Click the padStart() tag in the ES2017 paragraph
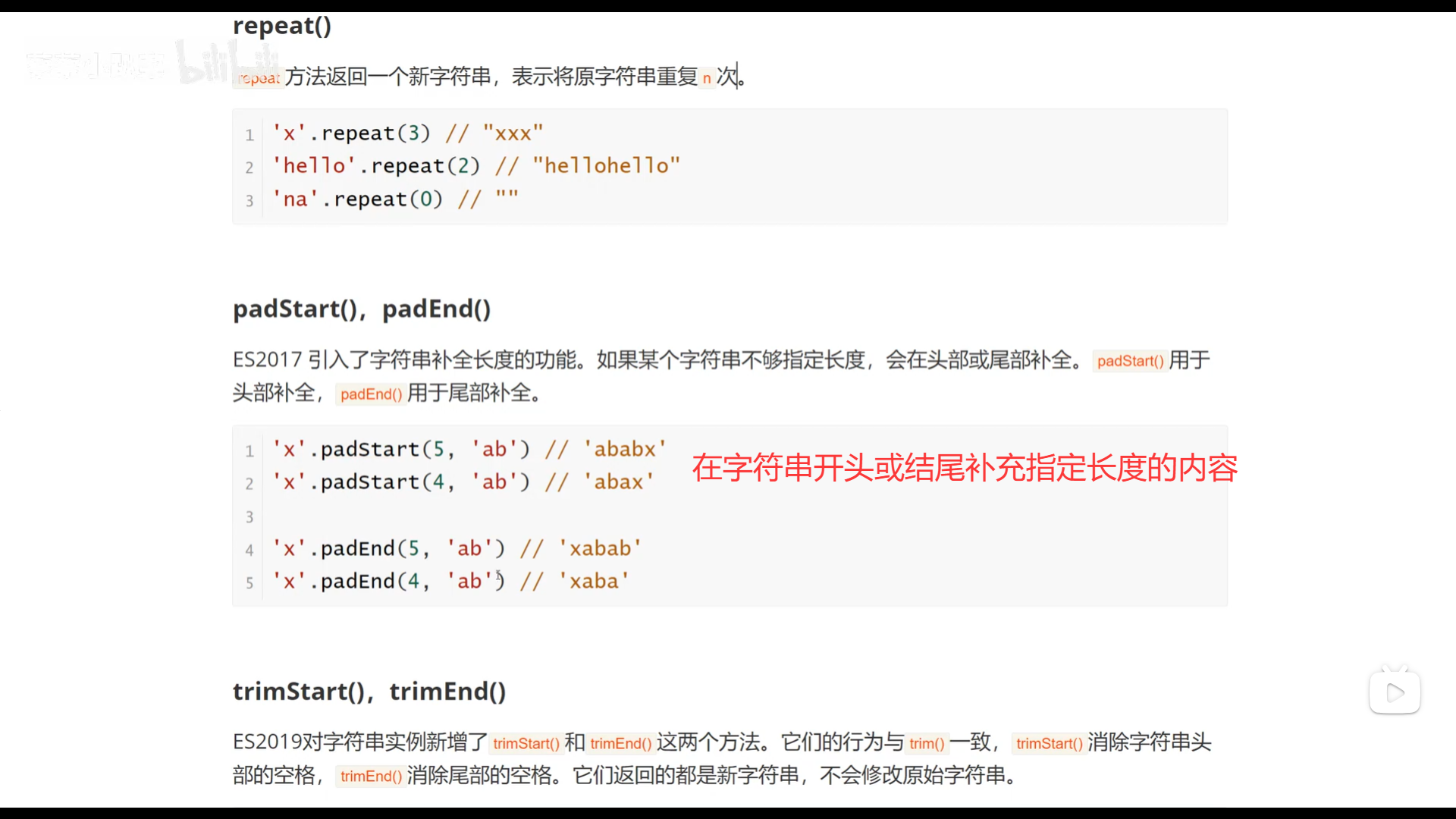Image resolution: width=1456 pixels, height=819 pixels. [x=1129, y=361]
